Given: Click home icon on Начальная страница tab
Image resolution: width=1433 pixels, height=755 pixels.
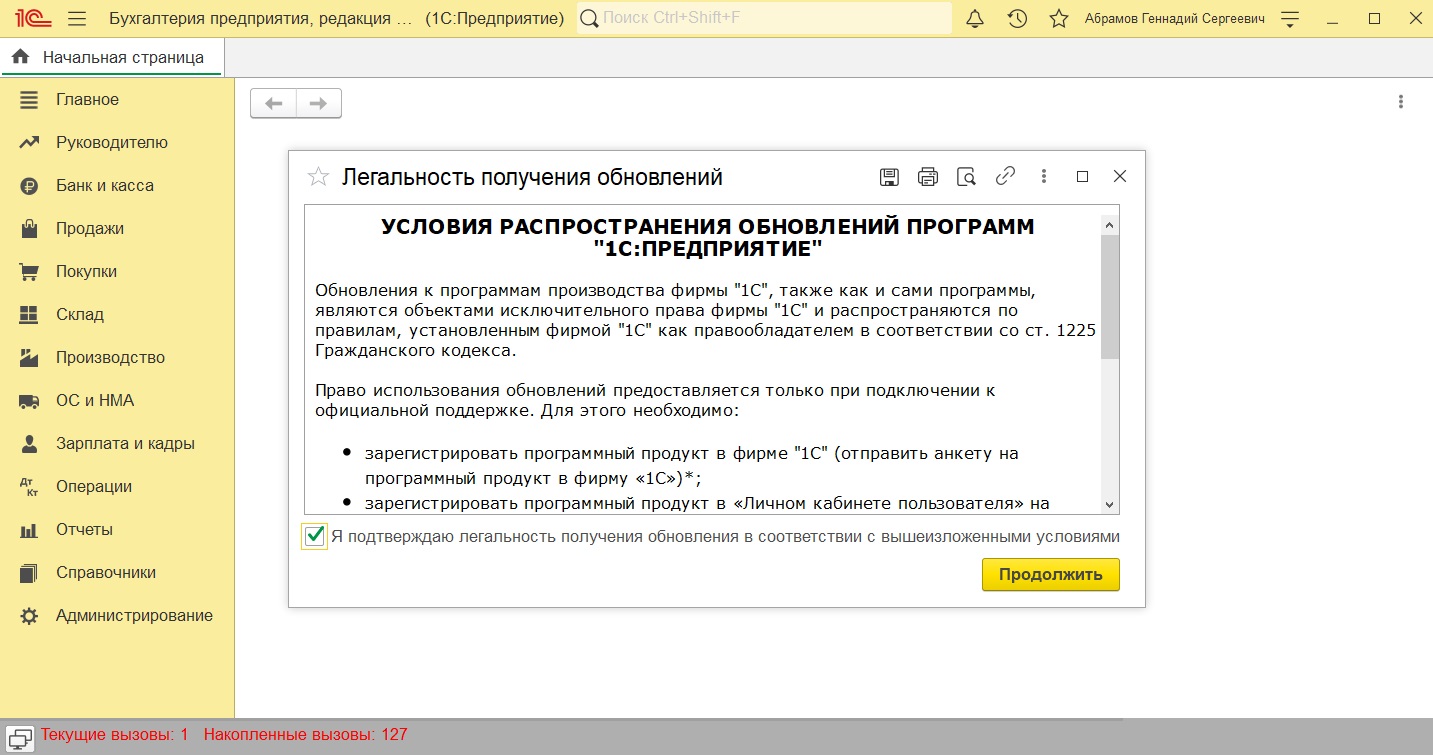Looking at the screenshot, I should [x=20, y=57].
